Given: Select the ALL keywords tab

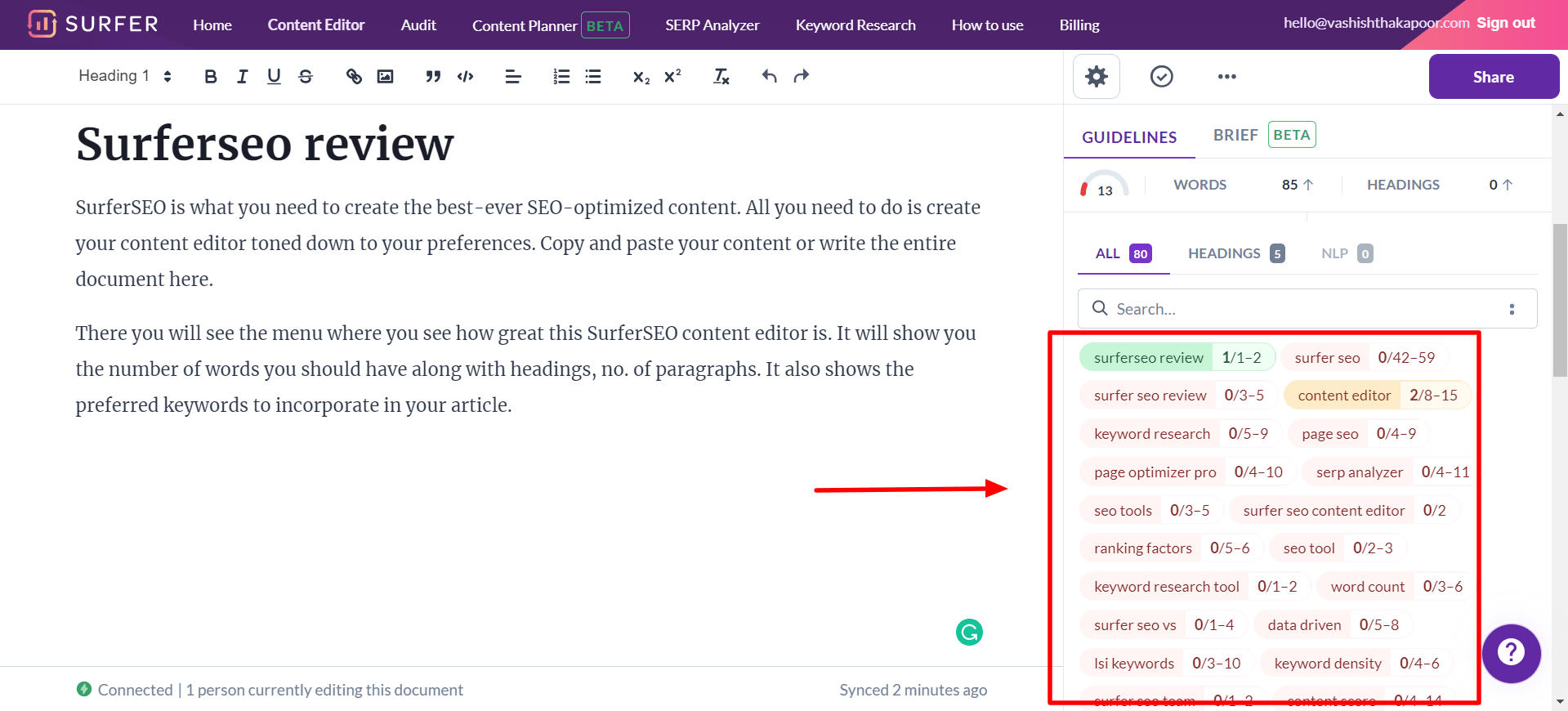Looking at the screenshot, I should tap(1124, 253).
